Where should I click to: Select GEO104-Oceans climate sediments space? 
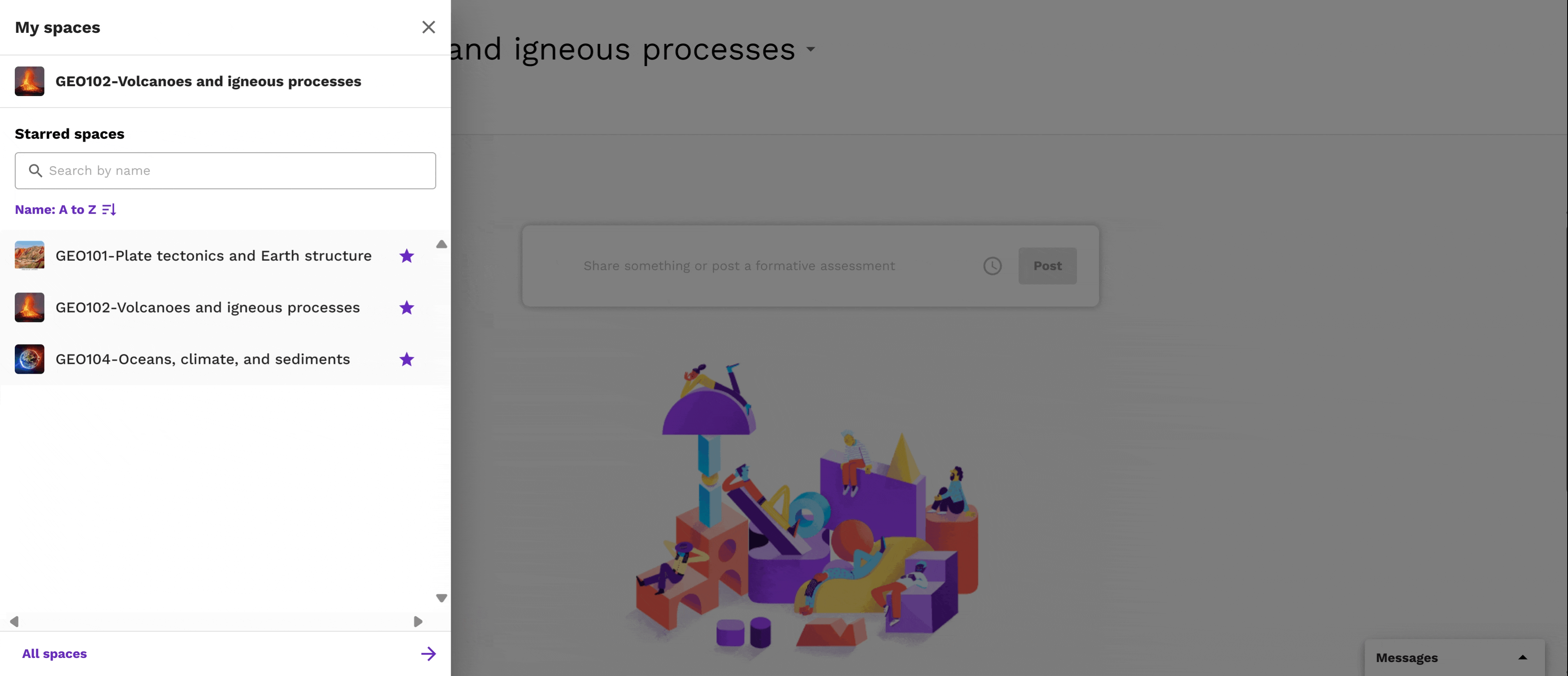(x=203, y=358)
